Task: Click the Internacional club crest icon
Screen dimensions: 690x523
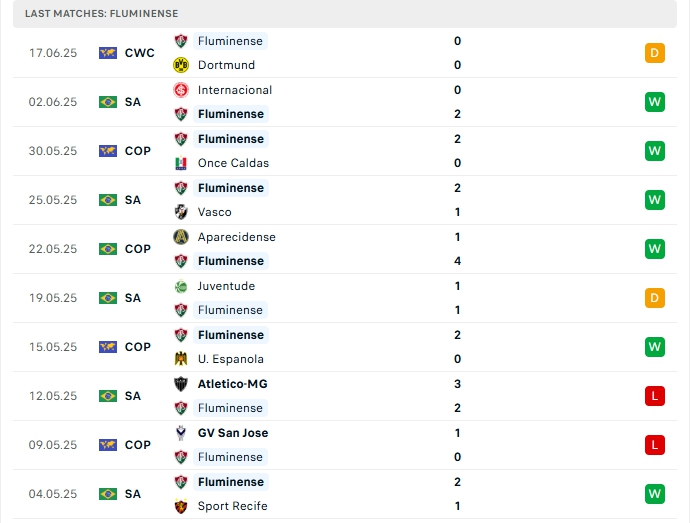Action: 181,90
